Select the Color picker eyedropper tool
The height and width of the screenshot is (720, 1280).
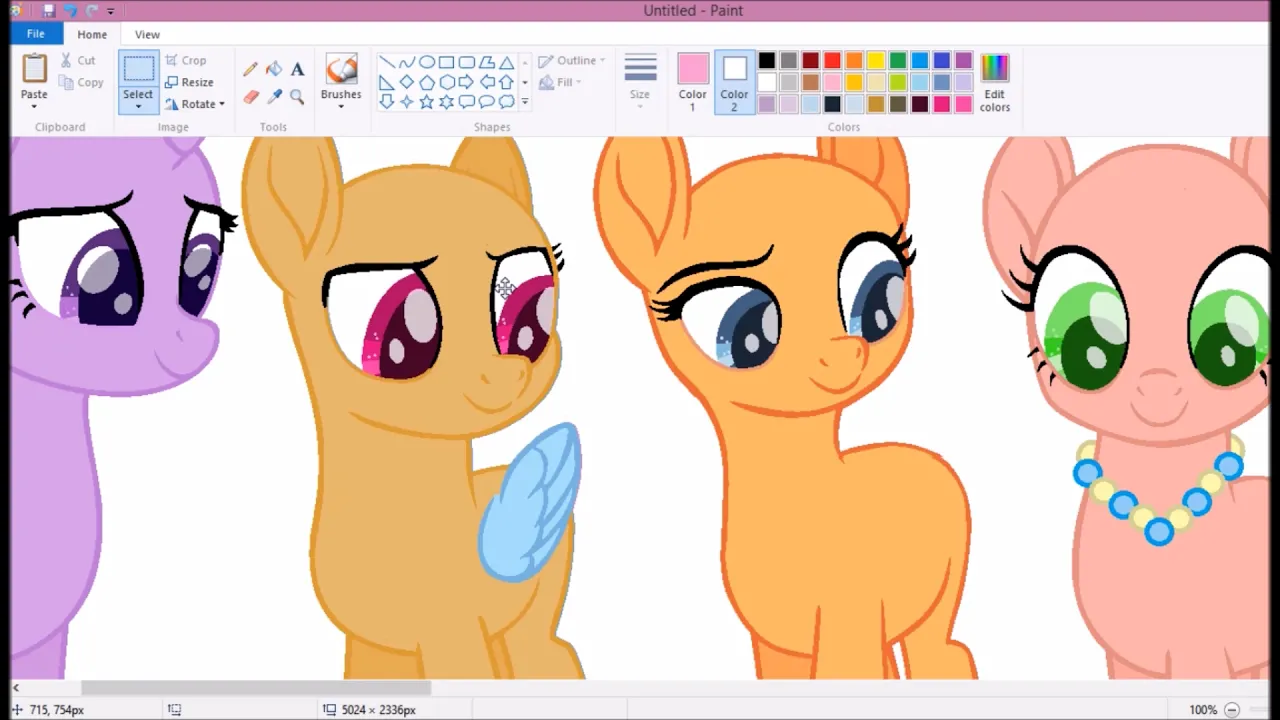point(274,97)
